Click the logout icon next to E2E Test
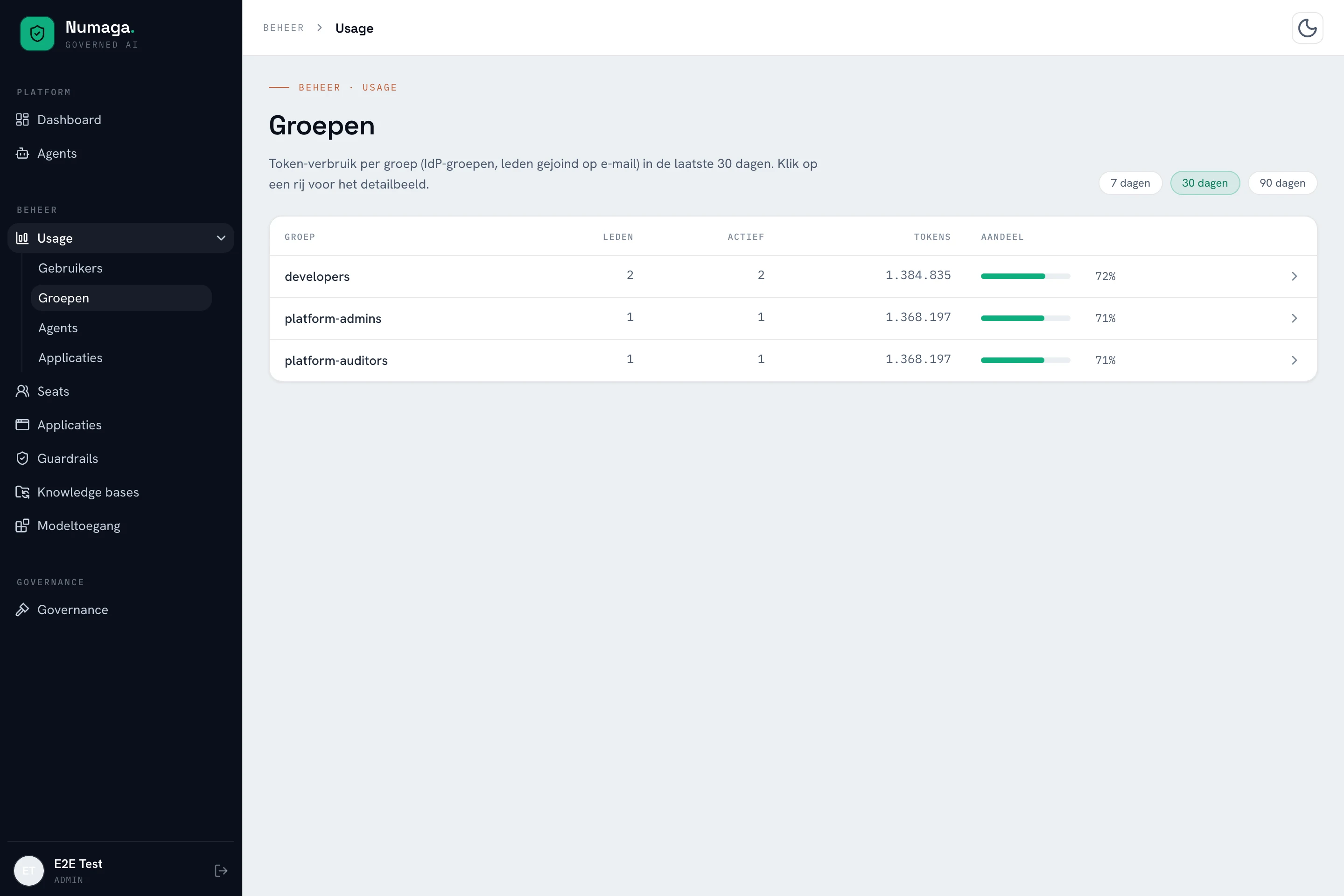1344x896 pixels. (221, 870)
